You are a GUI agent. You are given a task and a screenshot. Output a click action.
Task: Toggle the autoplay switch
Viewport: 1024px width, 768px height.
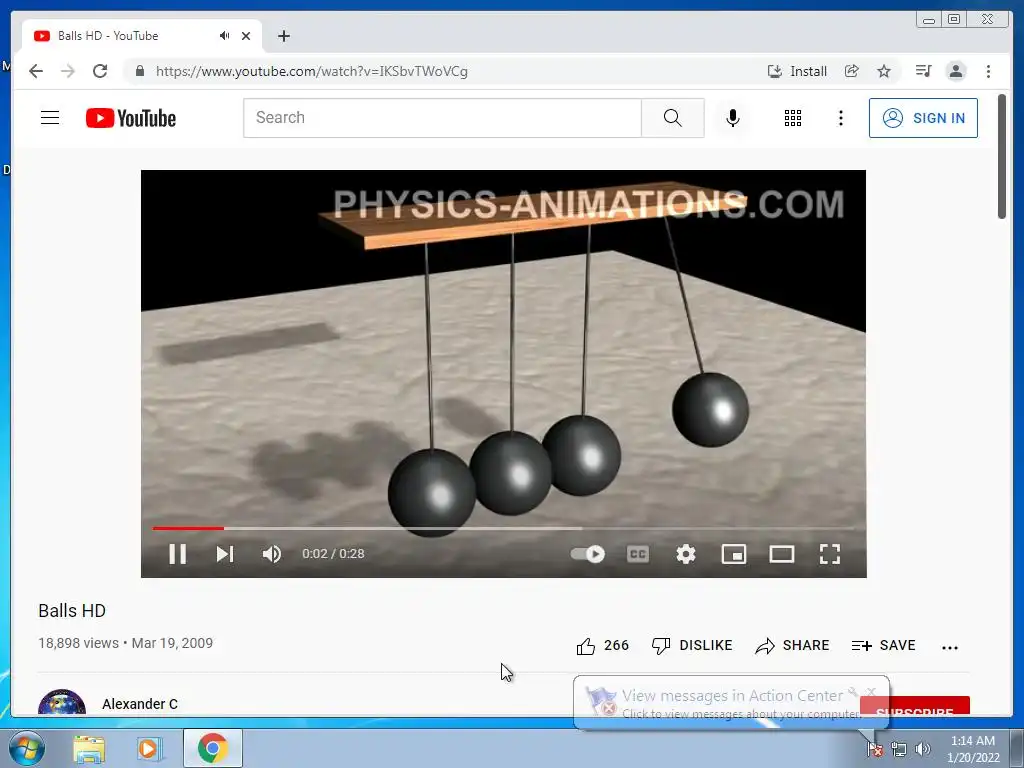(x=587, y=554)
